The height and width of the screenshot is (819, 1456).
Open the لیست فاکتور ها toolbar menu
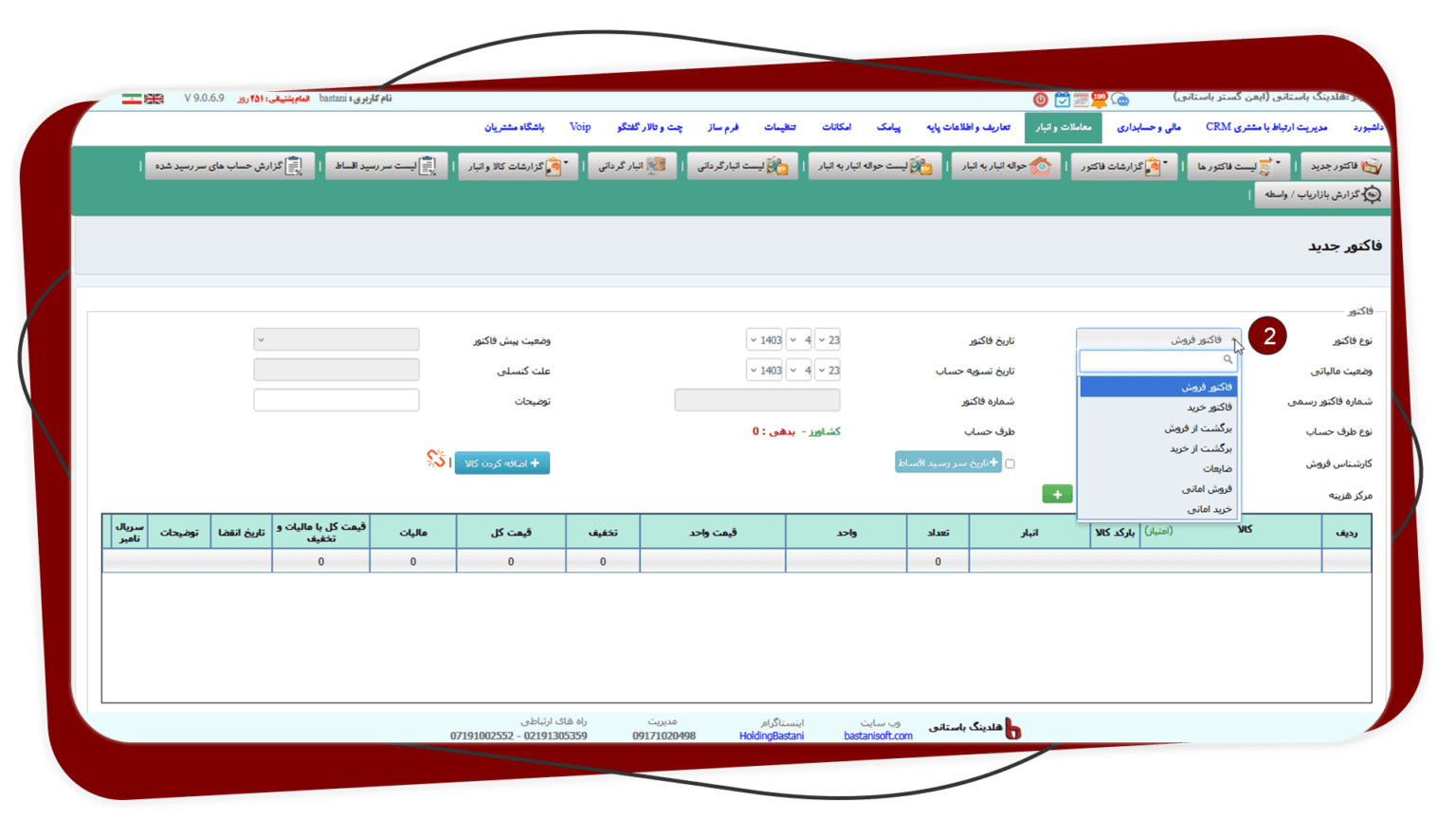(x=1238, y=166)
